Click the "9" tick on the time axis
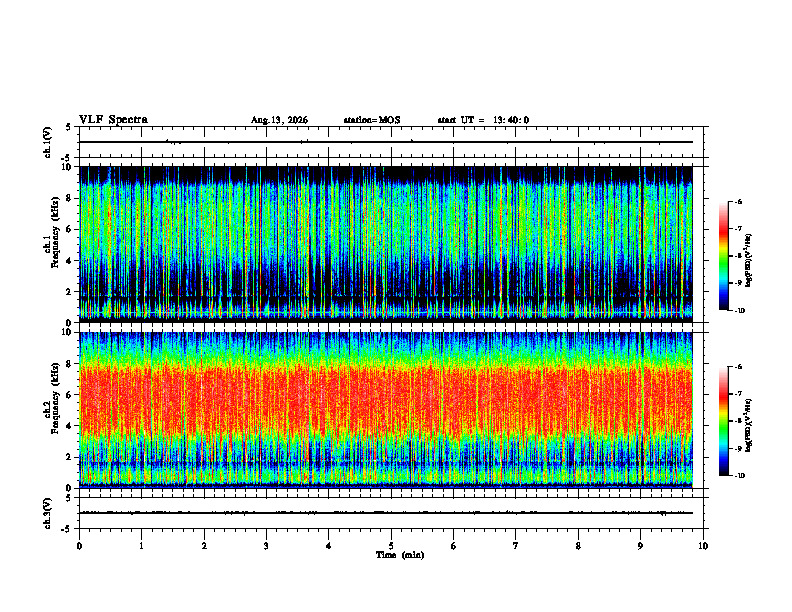This screenshot has height=612, width=792. (640, 546)
